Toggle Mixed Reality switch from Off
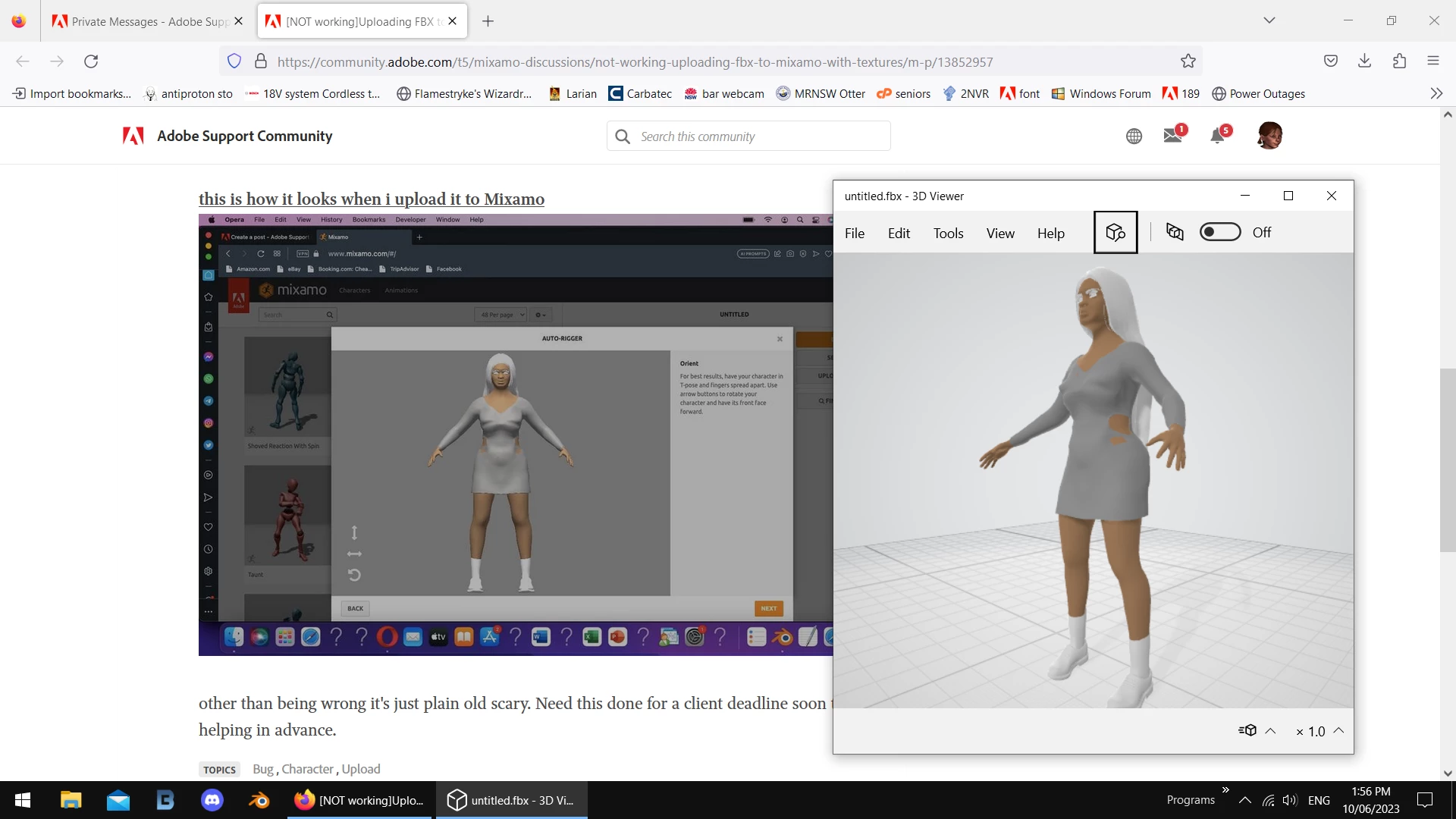This screenshot has width=1456, height=819. tap(1219, 233)
